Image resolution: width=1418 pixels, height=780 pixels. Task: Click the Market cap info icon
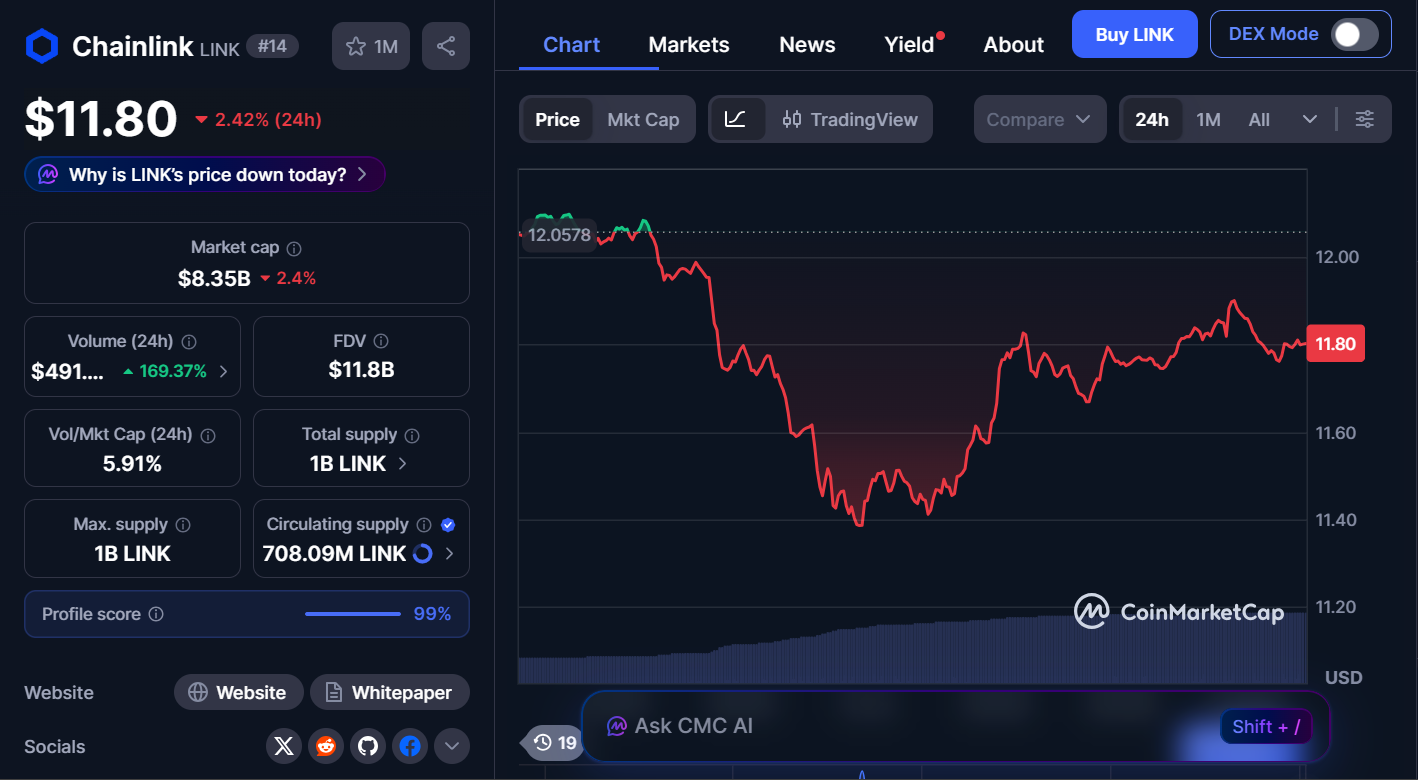click(x=294, y=248)
